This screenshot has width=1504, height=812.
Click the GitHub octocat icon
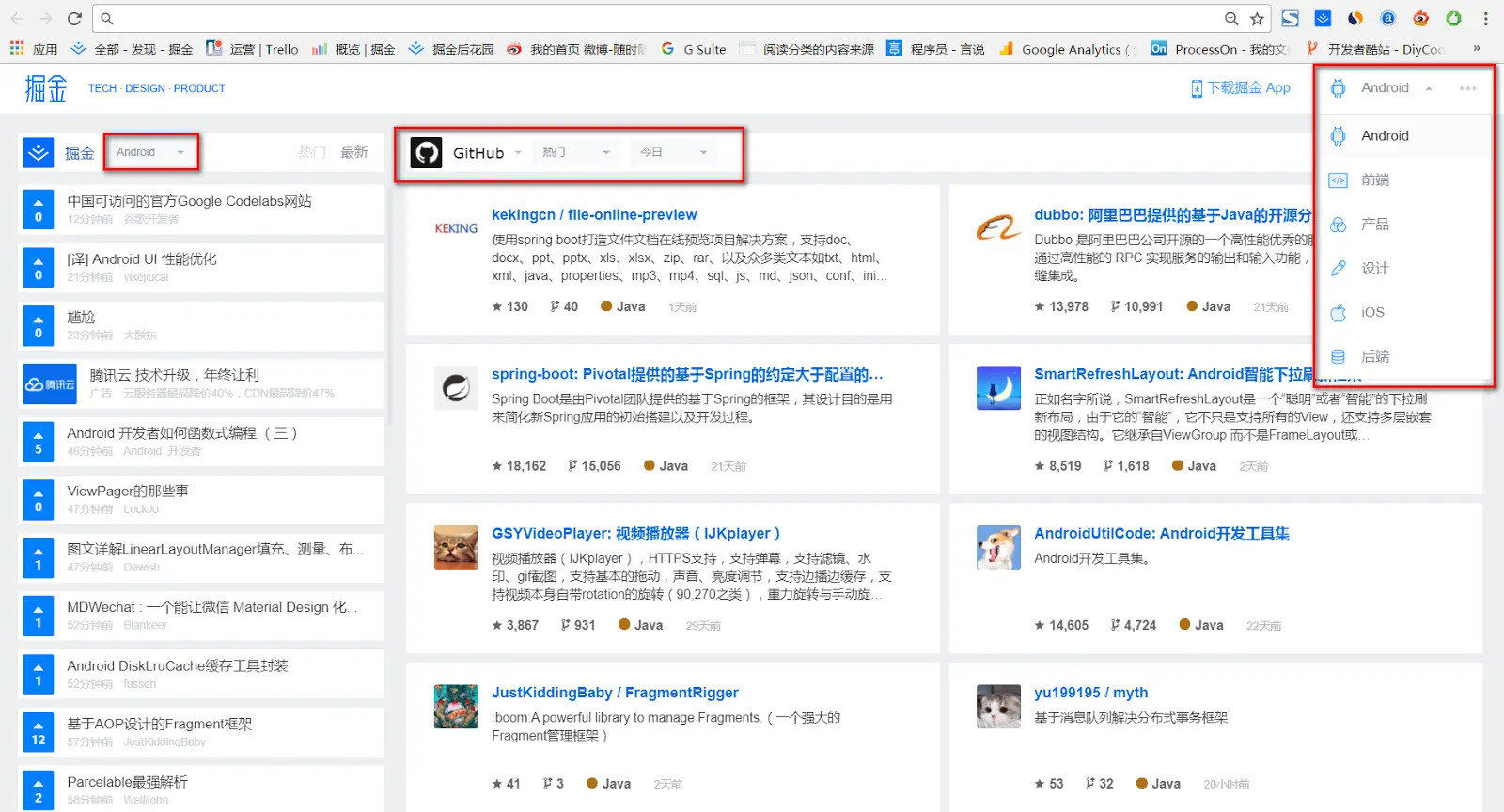(427, 153)
